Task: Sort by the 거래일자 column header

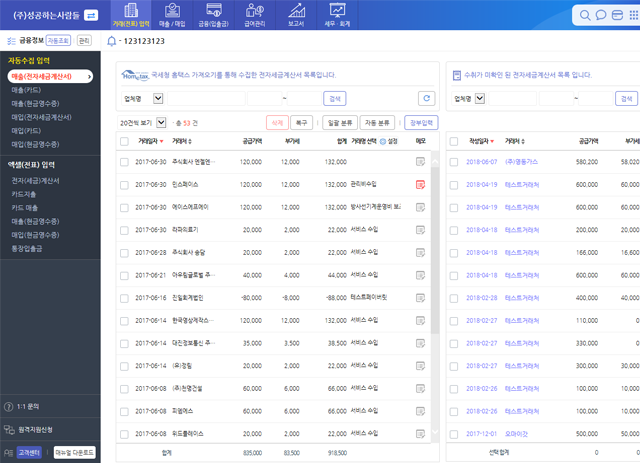Action: [151, 141]
